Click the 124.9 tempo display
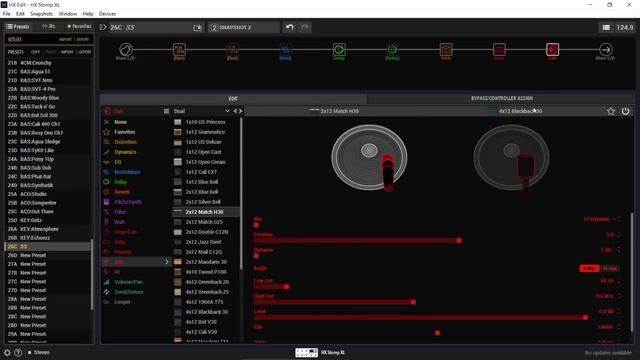 click(624, 27)
